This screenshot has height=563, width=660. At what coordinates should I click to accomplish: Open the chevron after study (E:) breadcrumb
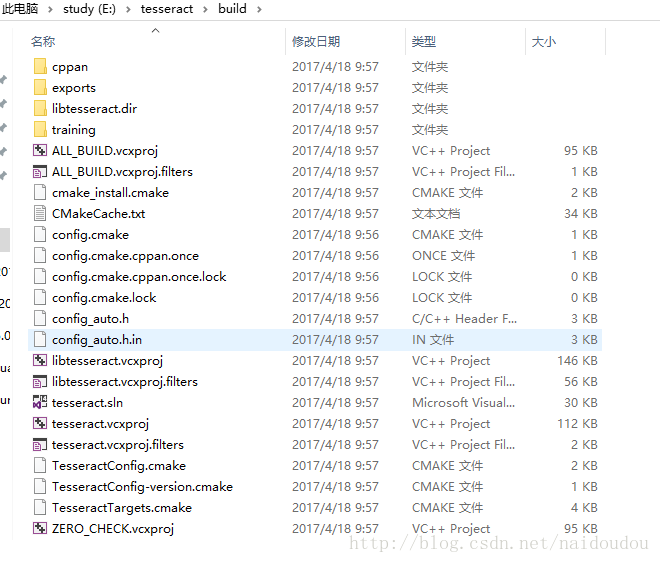click(129, 9)
